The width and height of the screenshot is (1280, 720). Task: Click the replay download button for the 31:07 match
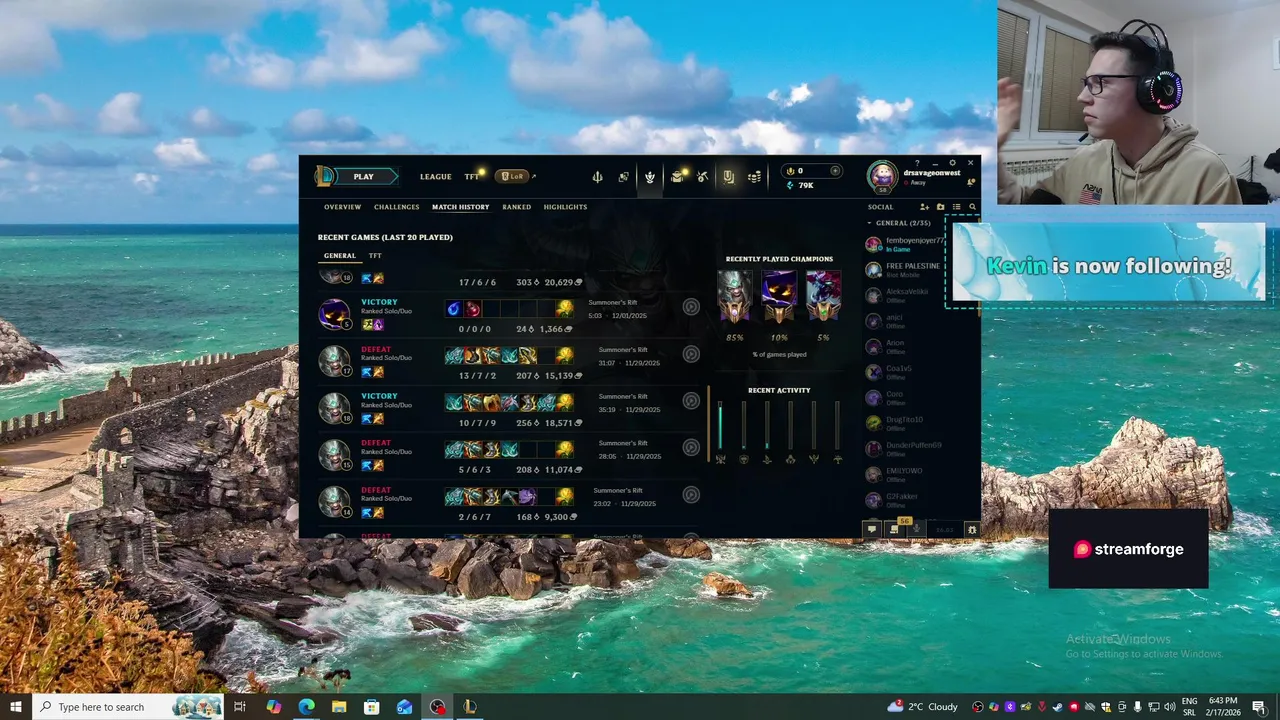pos(691,354)
